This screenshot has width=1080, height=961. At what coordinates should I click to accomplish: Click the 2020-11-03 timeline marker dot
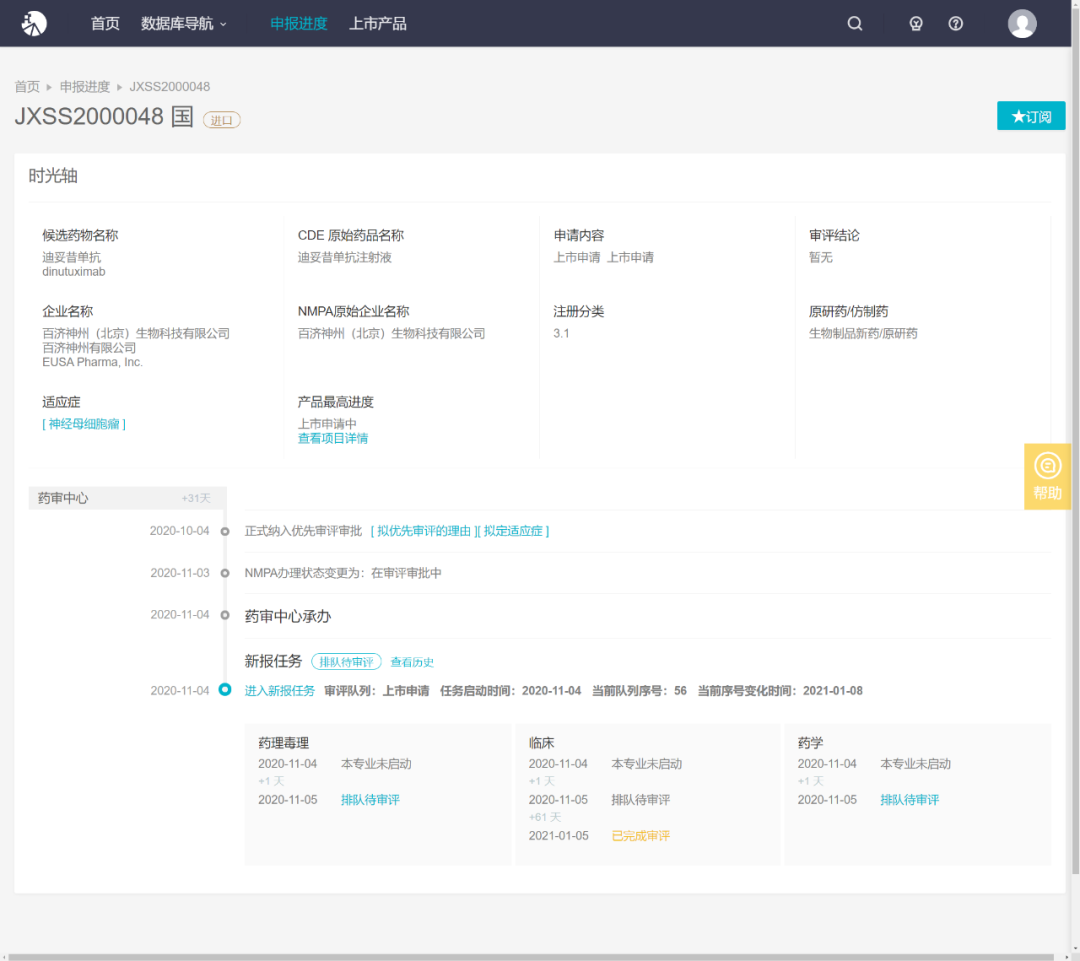(x=225, y=573)
